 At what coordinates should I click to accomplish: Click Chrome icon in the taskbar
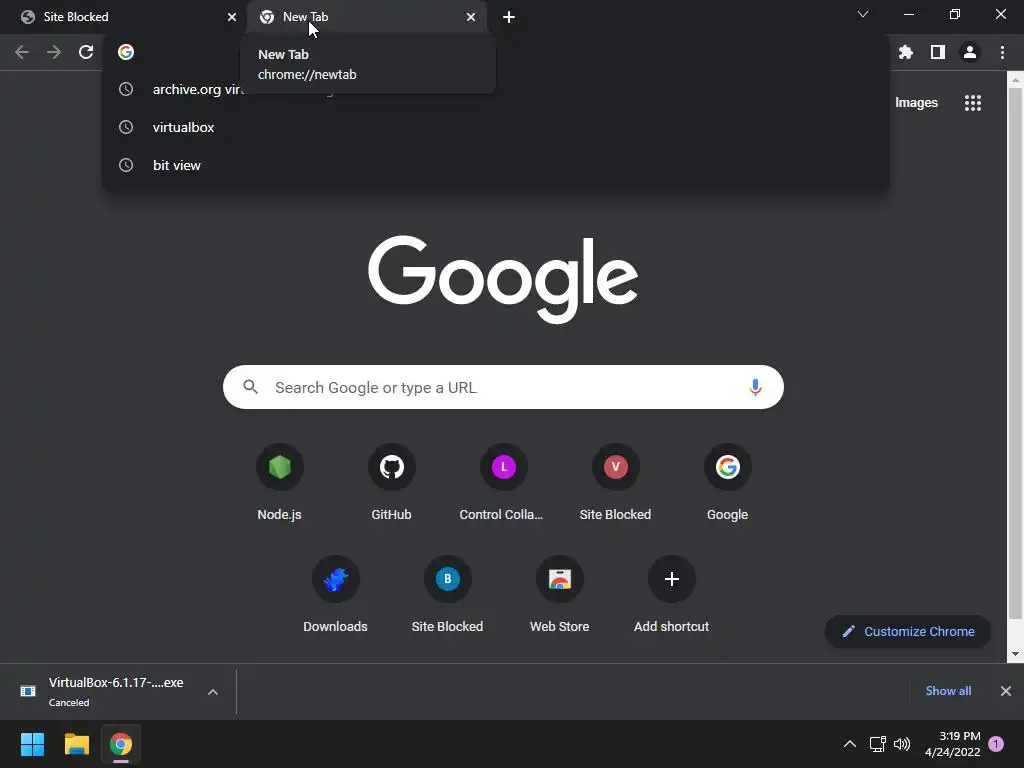click(121, 744)
